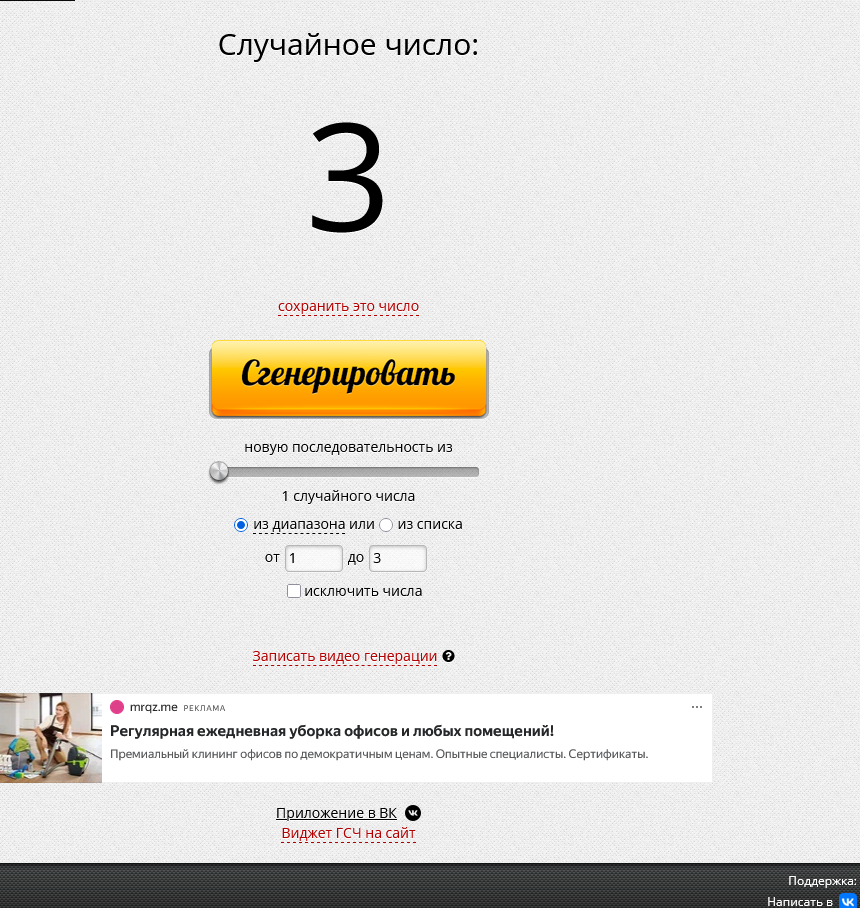
Task: Click the question mark help icon
Action: tap(448, 656)
